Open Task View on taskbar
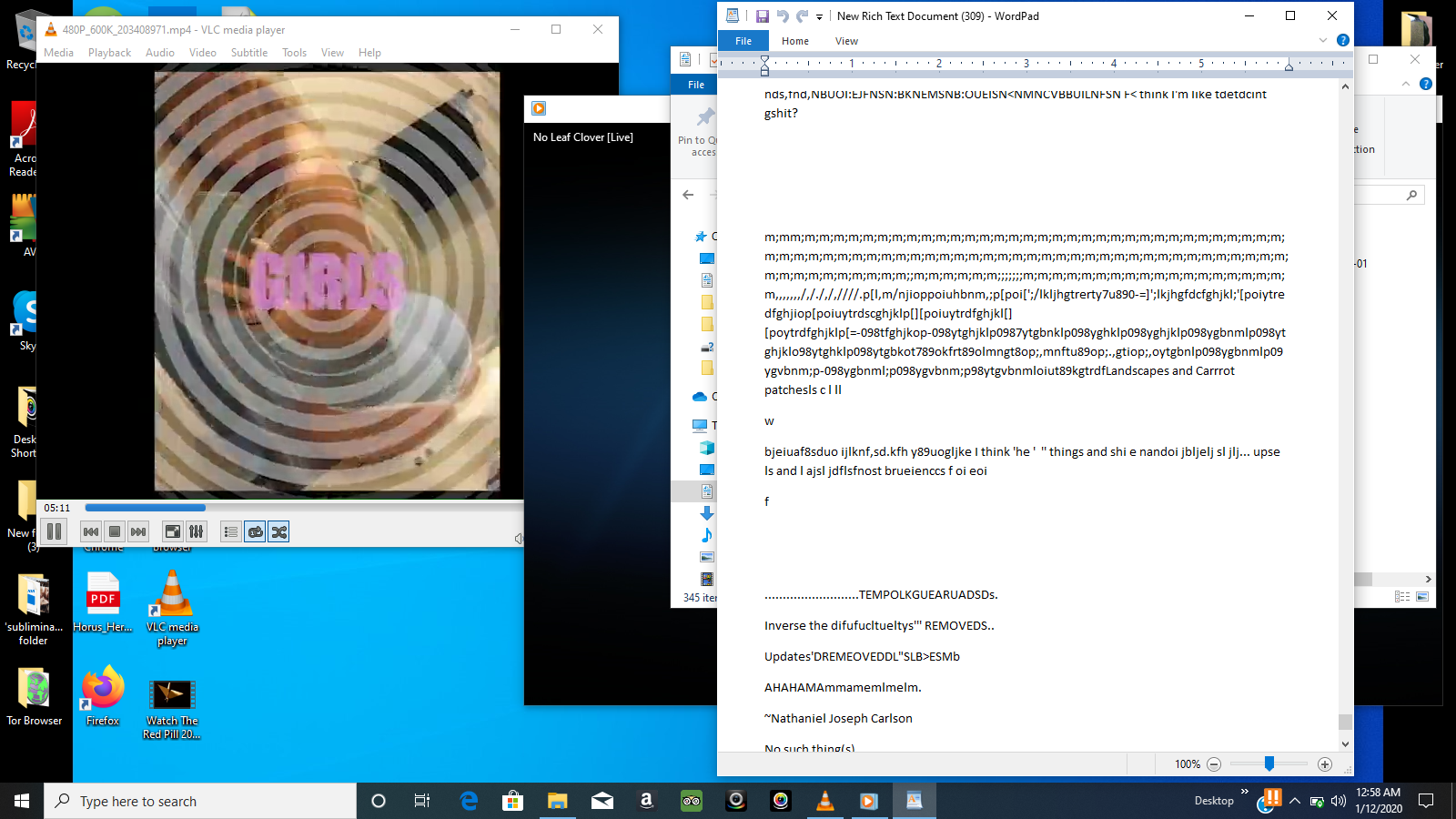 [x=422, y=801]
